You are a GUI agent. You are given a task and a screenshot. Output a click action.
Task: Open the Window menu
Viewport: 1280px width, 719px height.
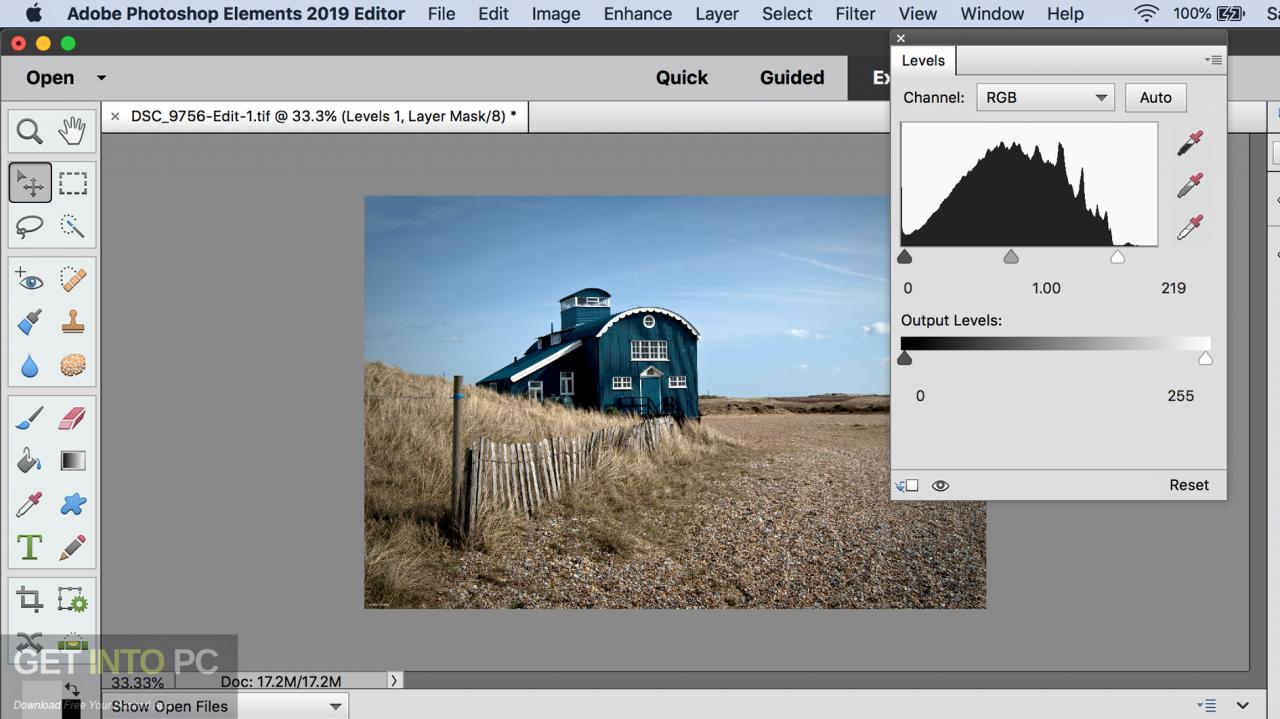992,13
